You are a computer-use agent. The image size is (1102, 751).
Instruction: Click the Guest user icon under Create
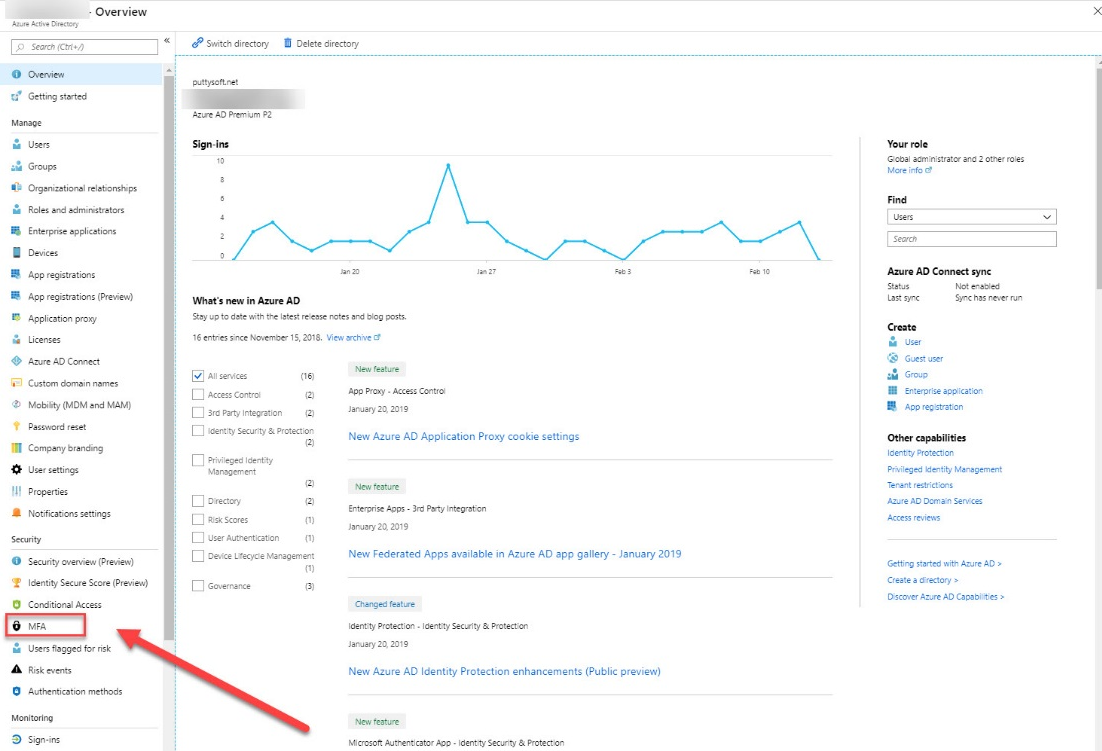893,358
